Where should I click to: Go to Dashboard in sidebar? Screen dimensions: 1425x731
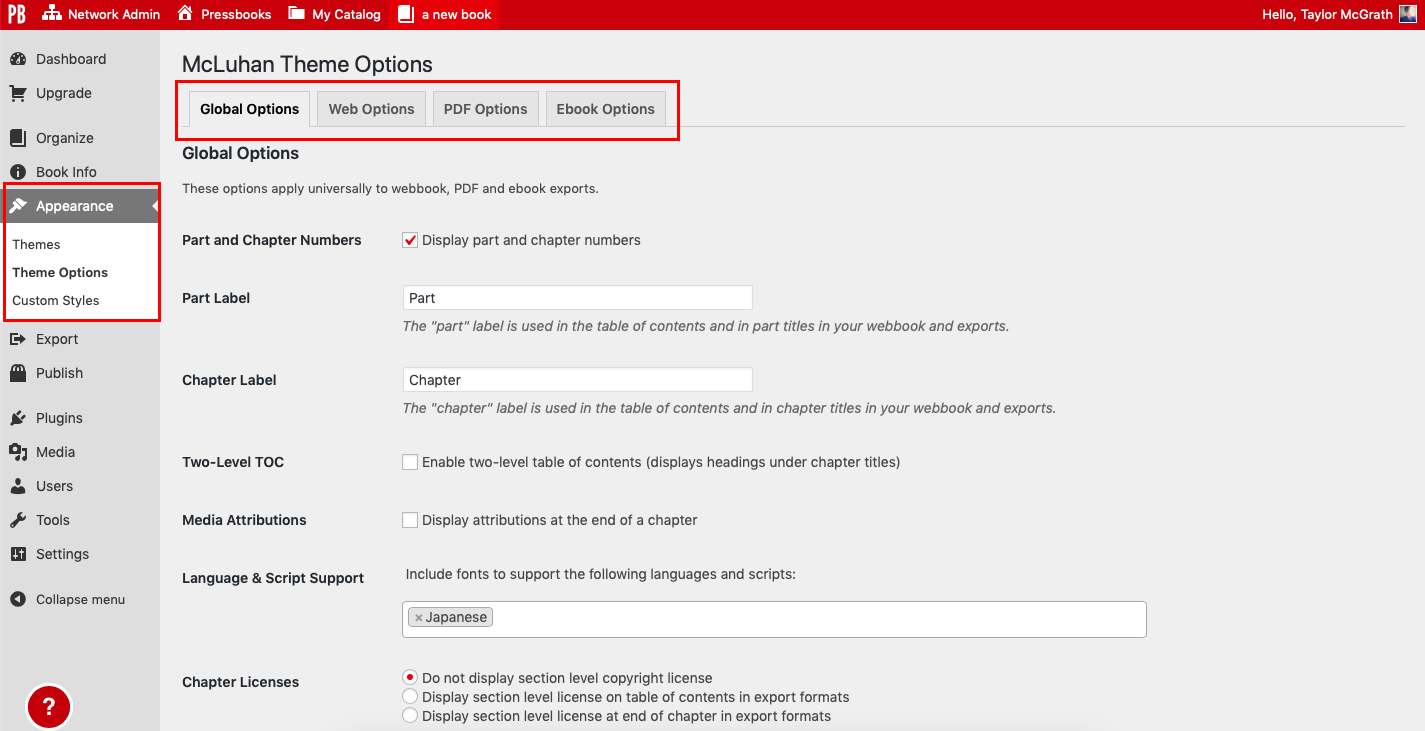pos(71,59)
